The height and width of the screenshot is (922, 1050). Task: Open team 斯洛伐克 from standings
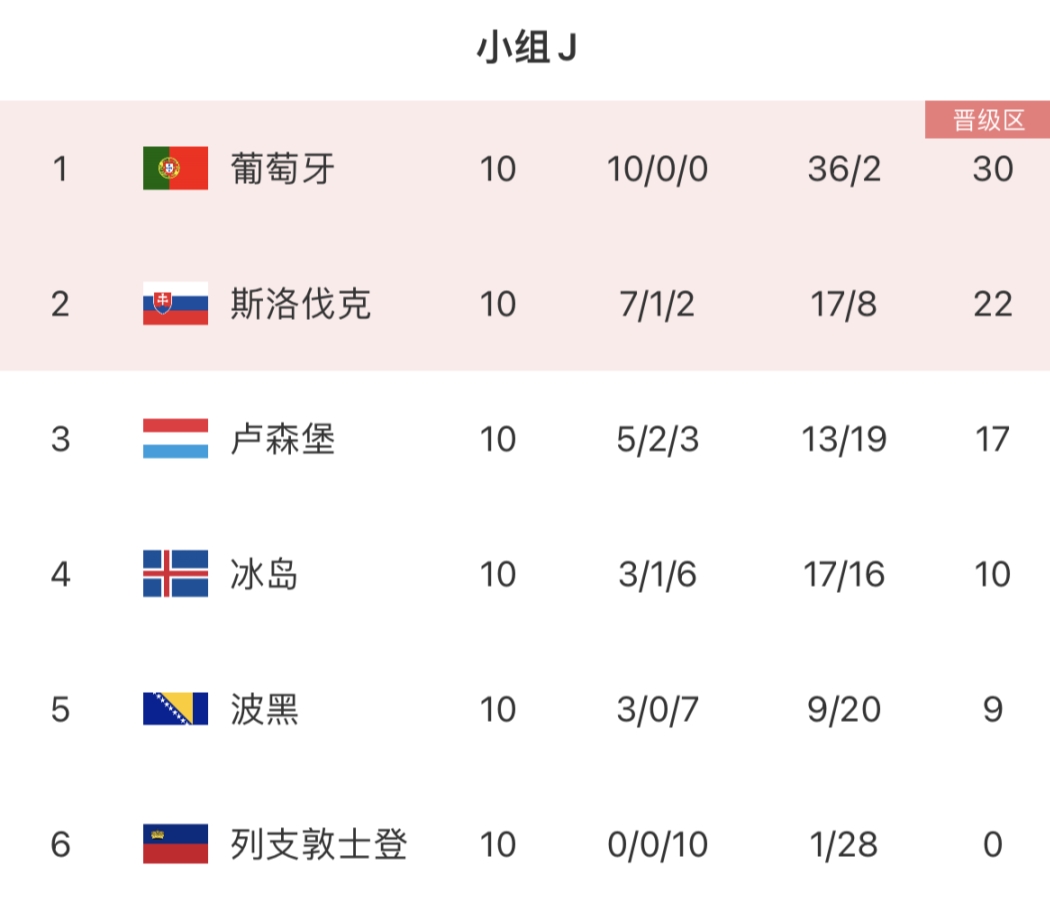(300, 304)
